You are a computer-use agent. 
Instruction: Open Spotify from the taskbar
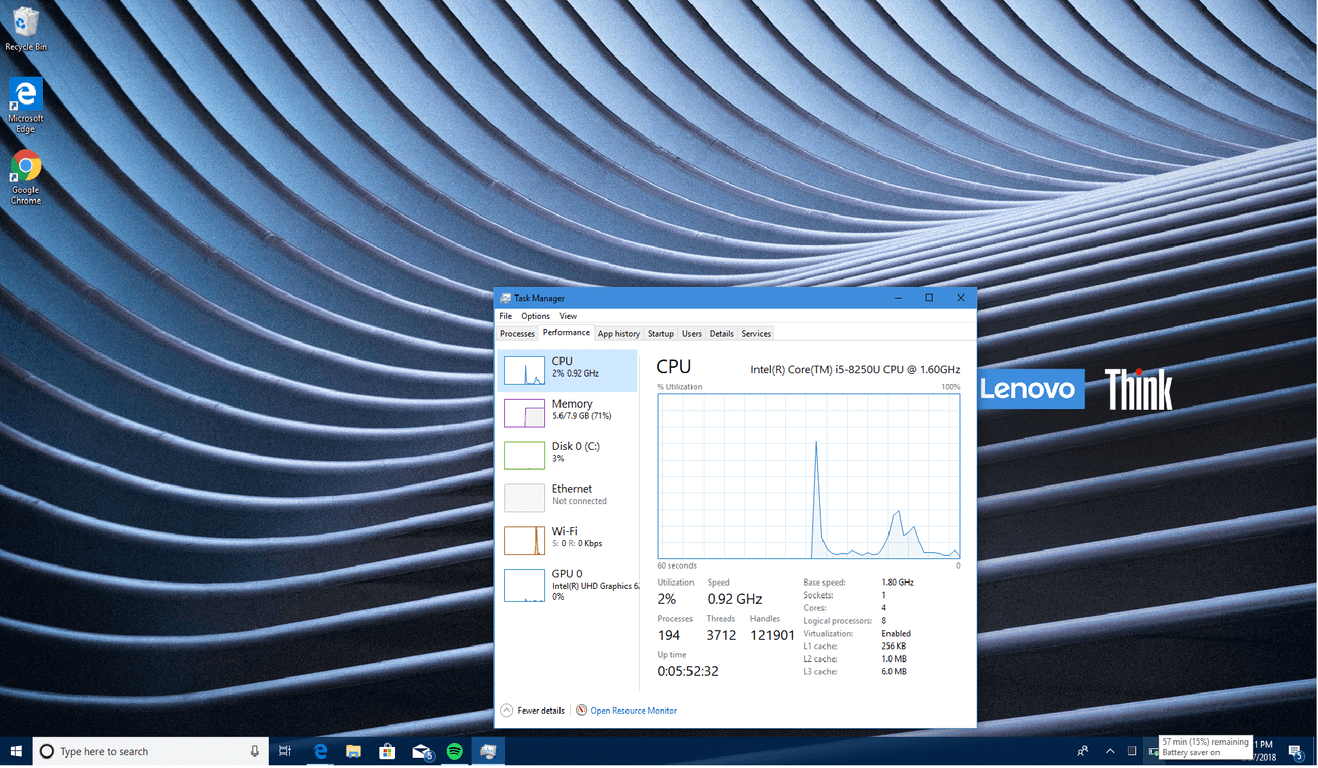pos(454,751)
